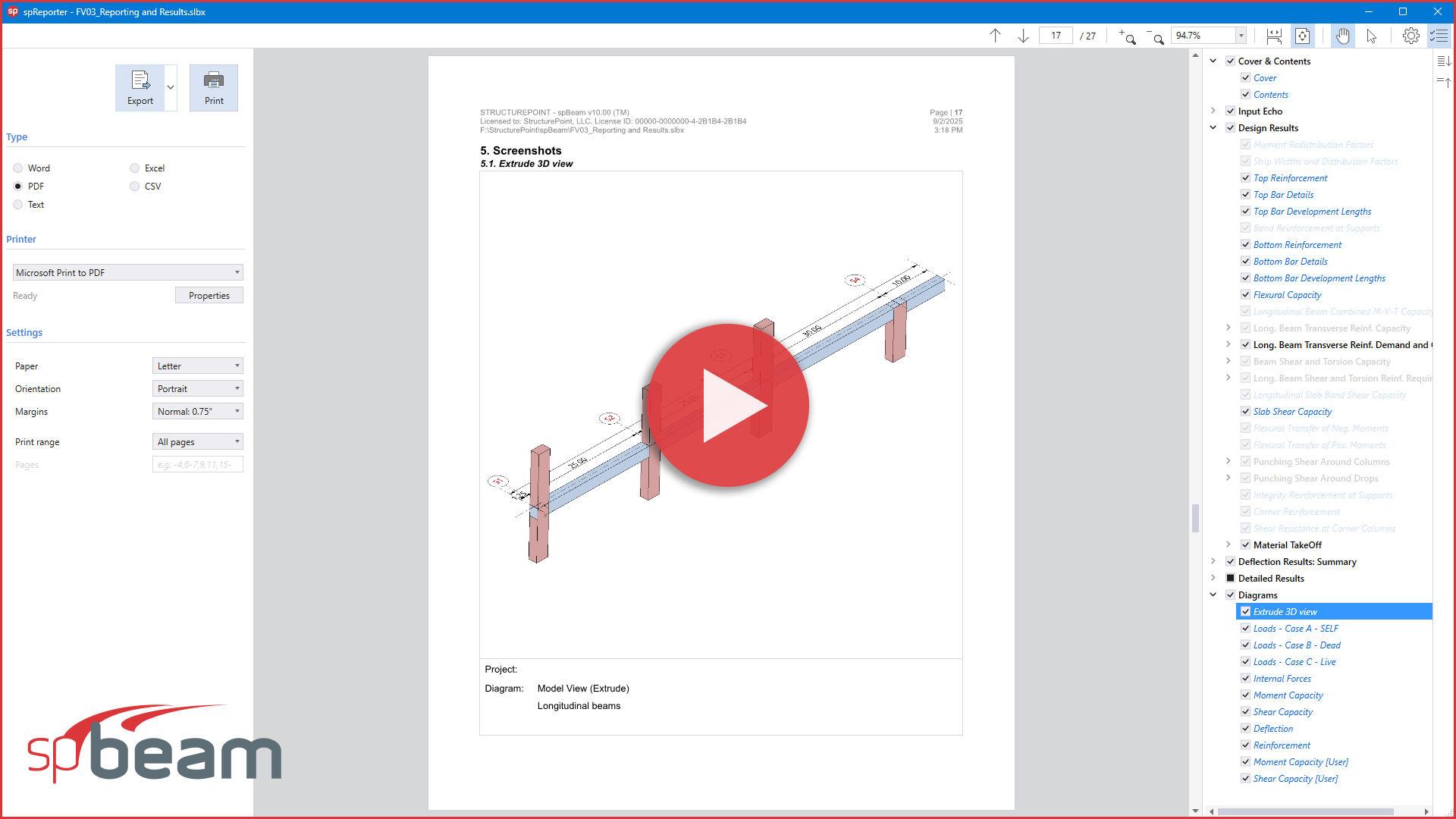Go to previous page with up arrow
Screen dimensions: 1456x819
[995, 36]
